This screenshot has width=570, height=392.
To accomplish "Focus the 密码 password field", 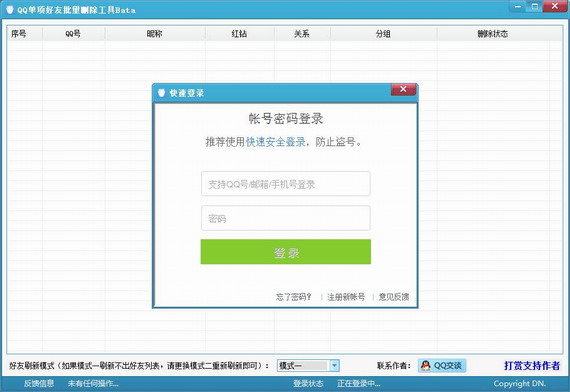I will [x=286, y=218].
